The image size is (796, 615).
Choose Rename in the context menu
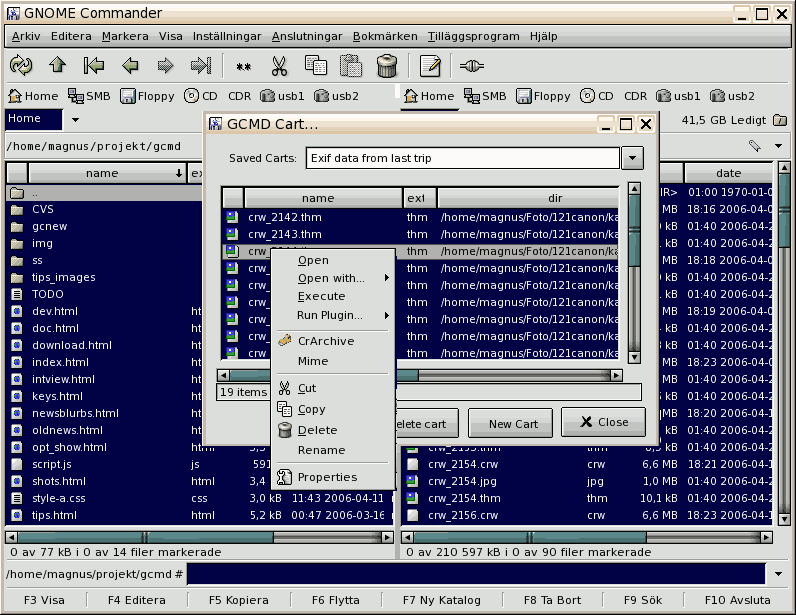(x=334, y=450)
